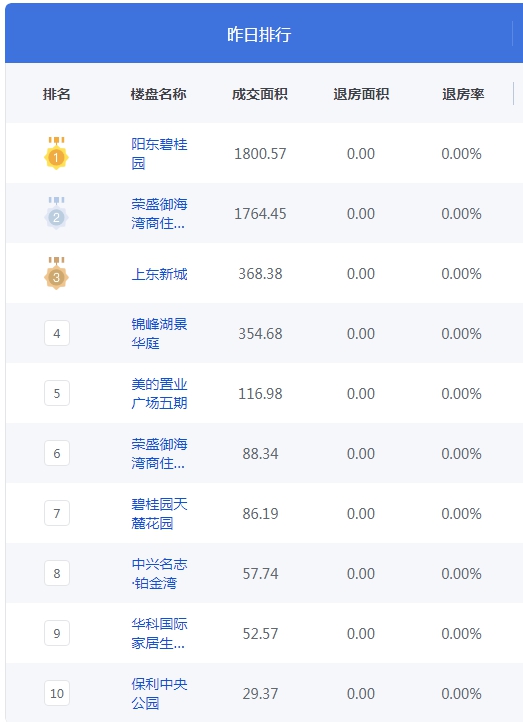Open the 碧桂园天麓花园 property link
The width and height of the screenshot is (523, 722).
pyautogui.click(x=159, y=513)
